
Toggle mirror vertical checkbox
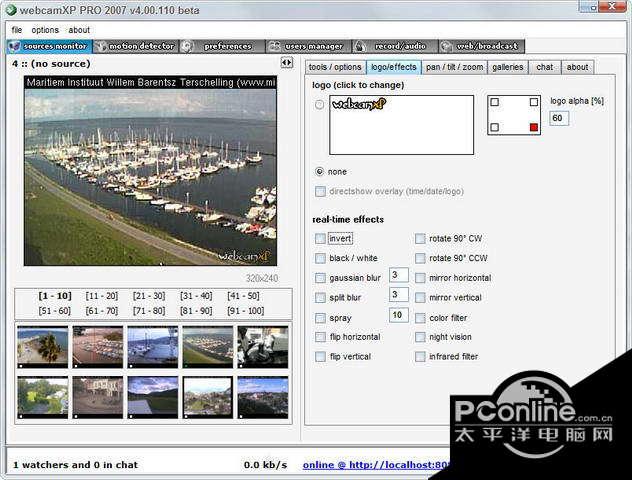[420, 297]
